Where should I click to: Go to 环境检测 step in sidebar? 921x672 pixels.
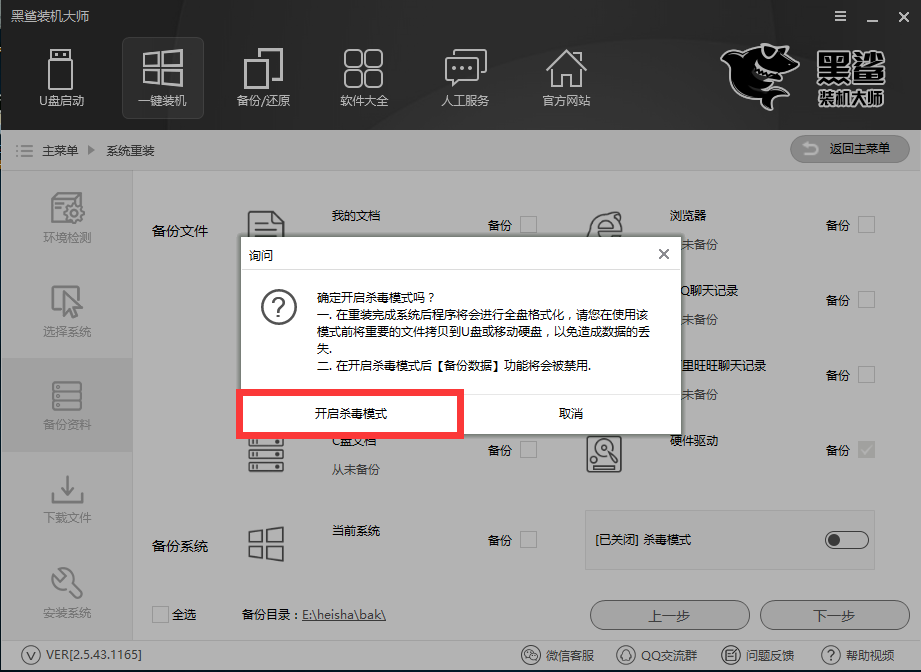(x=67, y=217)
